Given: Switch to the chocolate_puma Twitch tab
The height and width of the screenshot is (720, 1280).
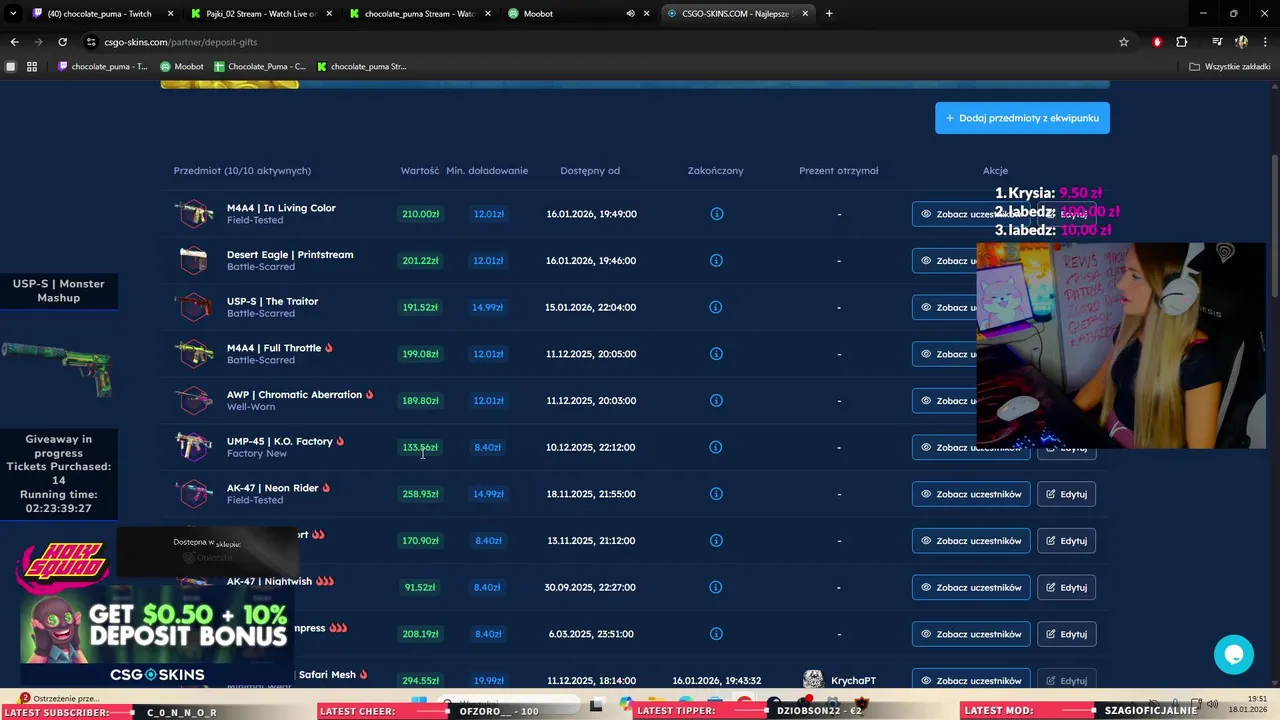Looking at the screenshot, I should (100, 14).
